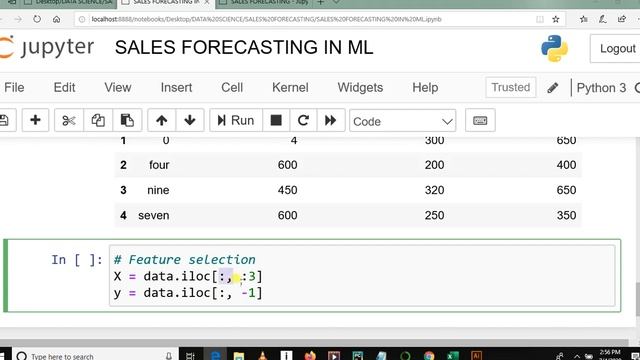
Task: Go to browser home page icon
Action: (57, 19)
